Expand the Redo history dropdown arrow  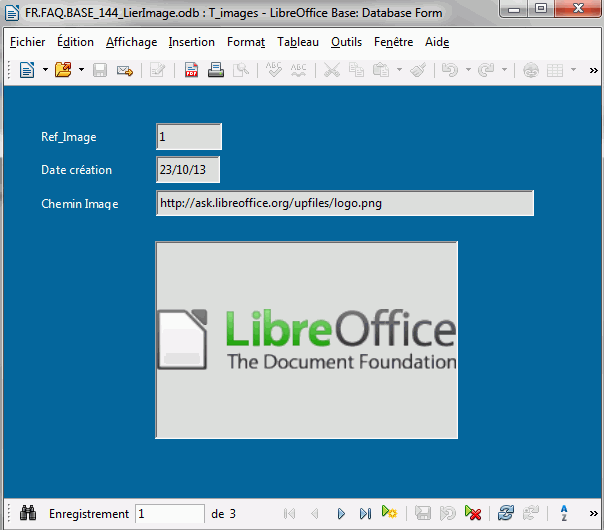coord(504,70)
